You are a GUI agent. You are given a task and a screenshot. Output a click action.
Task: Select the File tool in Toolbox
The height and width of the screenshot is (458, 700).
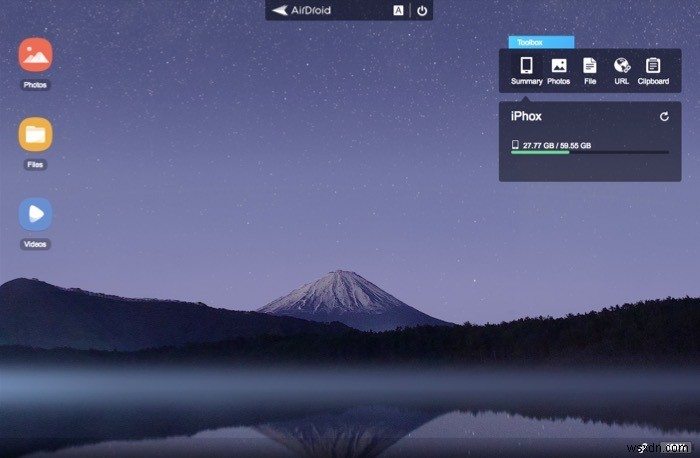point(590,71)
